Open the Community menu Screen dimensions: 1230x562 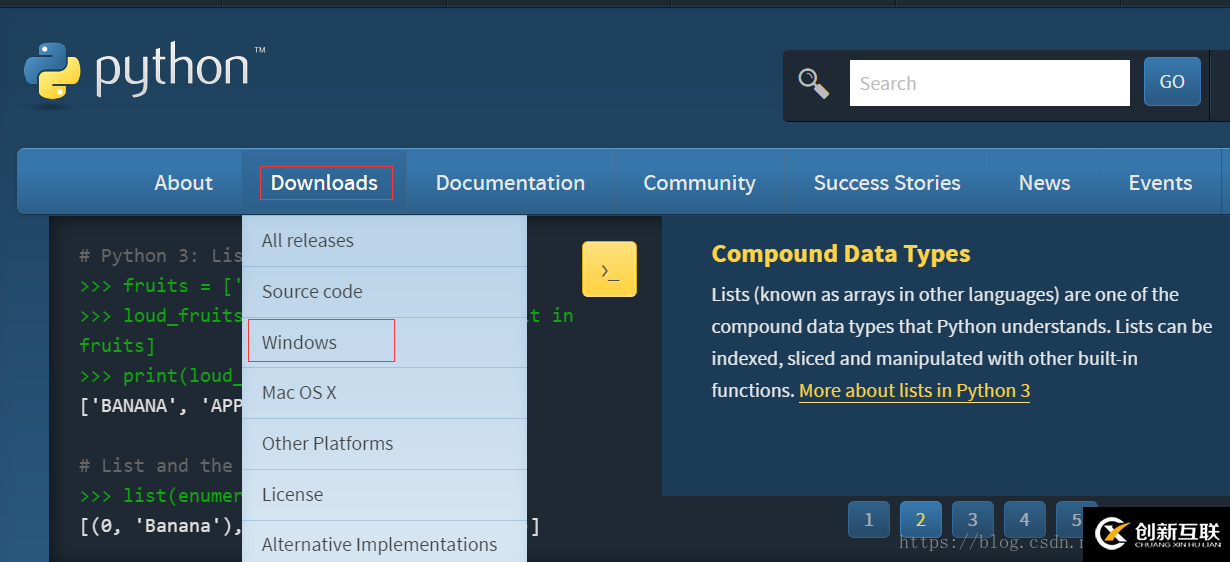click(x=699, y=183)
